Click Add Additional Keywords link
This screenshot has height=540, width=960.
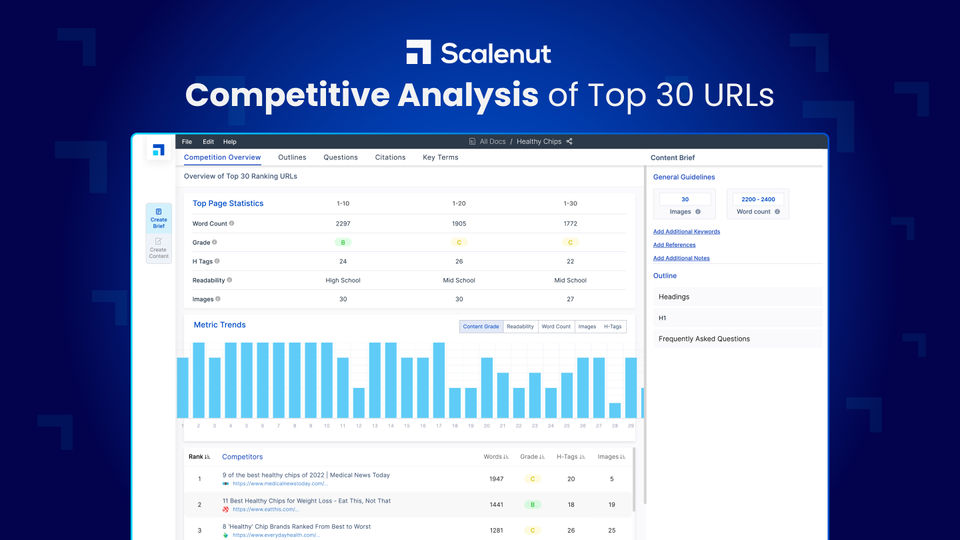686,231
